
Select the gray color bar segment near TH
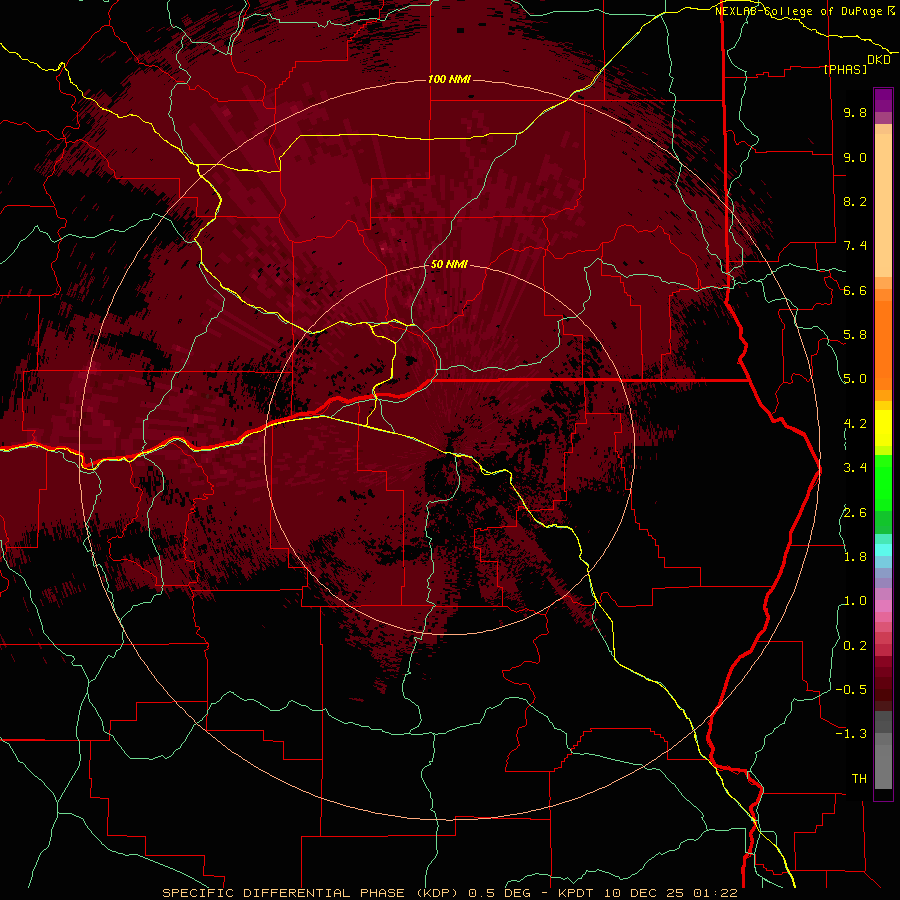[883, 769]
